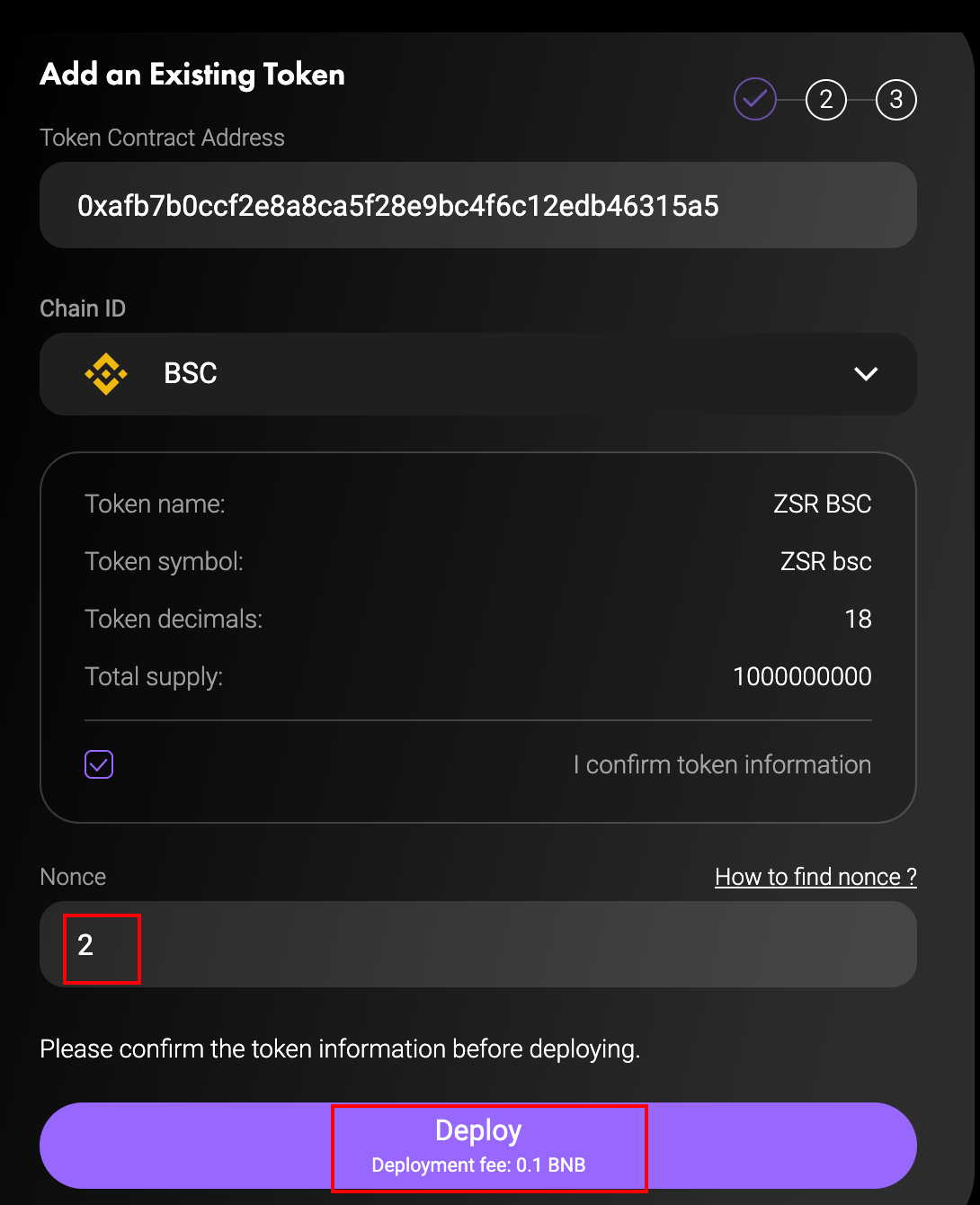Uncheck the confirm token information checkbox
Viewport: 980px width, 1205px height.
pos(99,764)
